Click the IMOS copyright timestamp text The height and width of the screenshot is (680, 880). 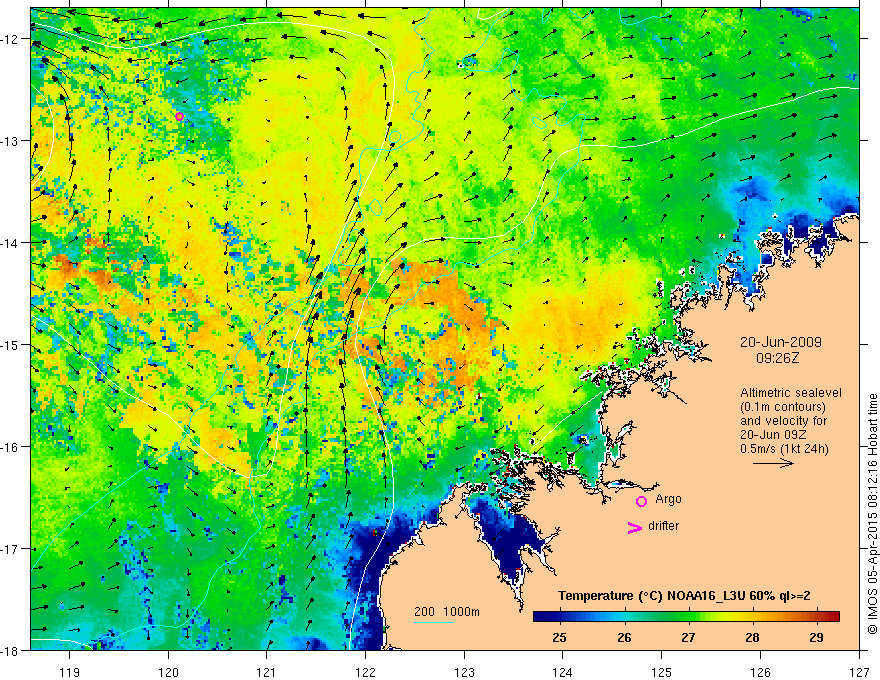click(872, 513)
